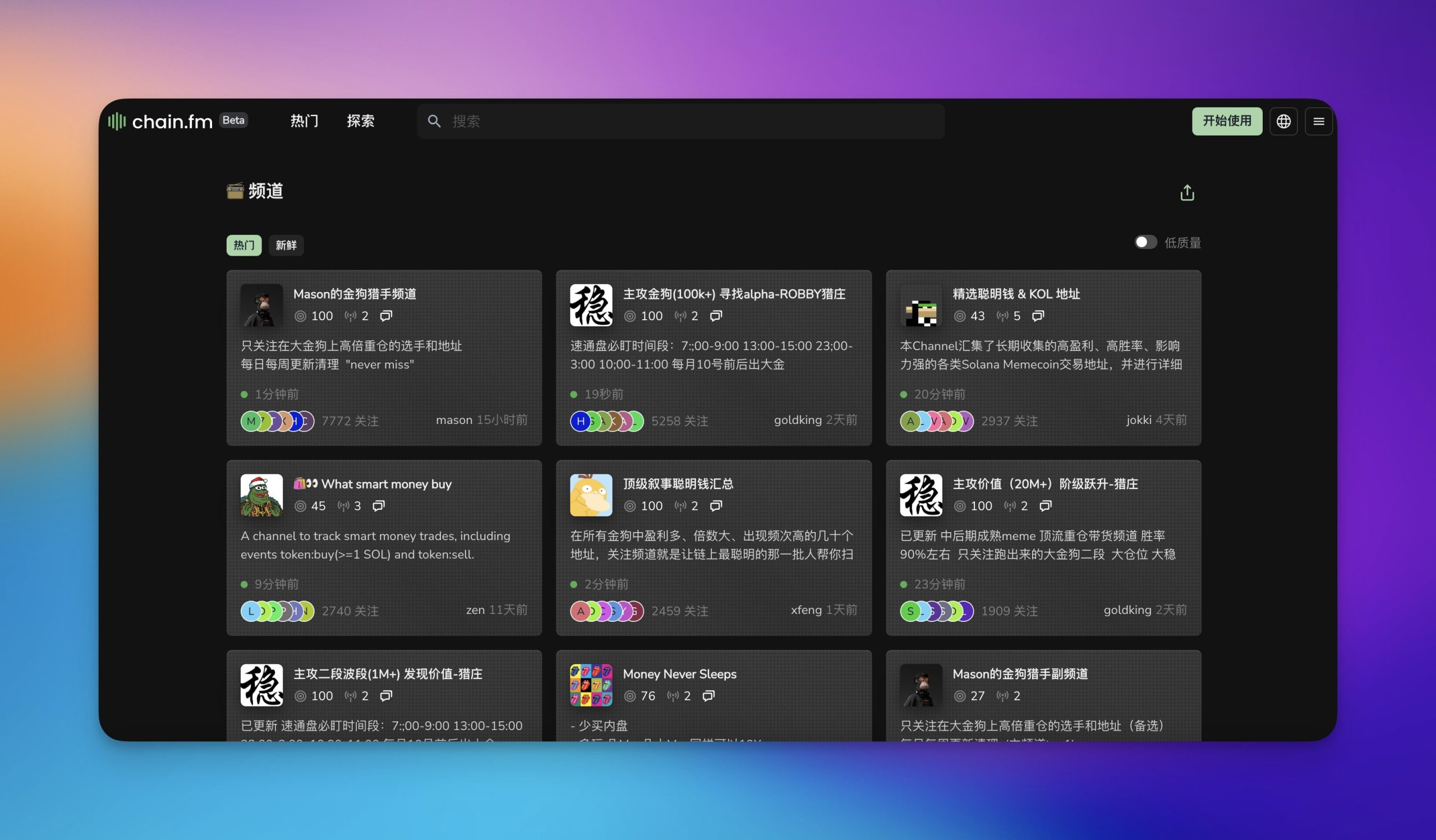Select the 新鲜 filter tab
Image resolution: width=1436 pixels, height=840 pixels.
pos(286,245)
